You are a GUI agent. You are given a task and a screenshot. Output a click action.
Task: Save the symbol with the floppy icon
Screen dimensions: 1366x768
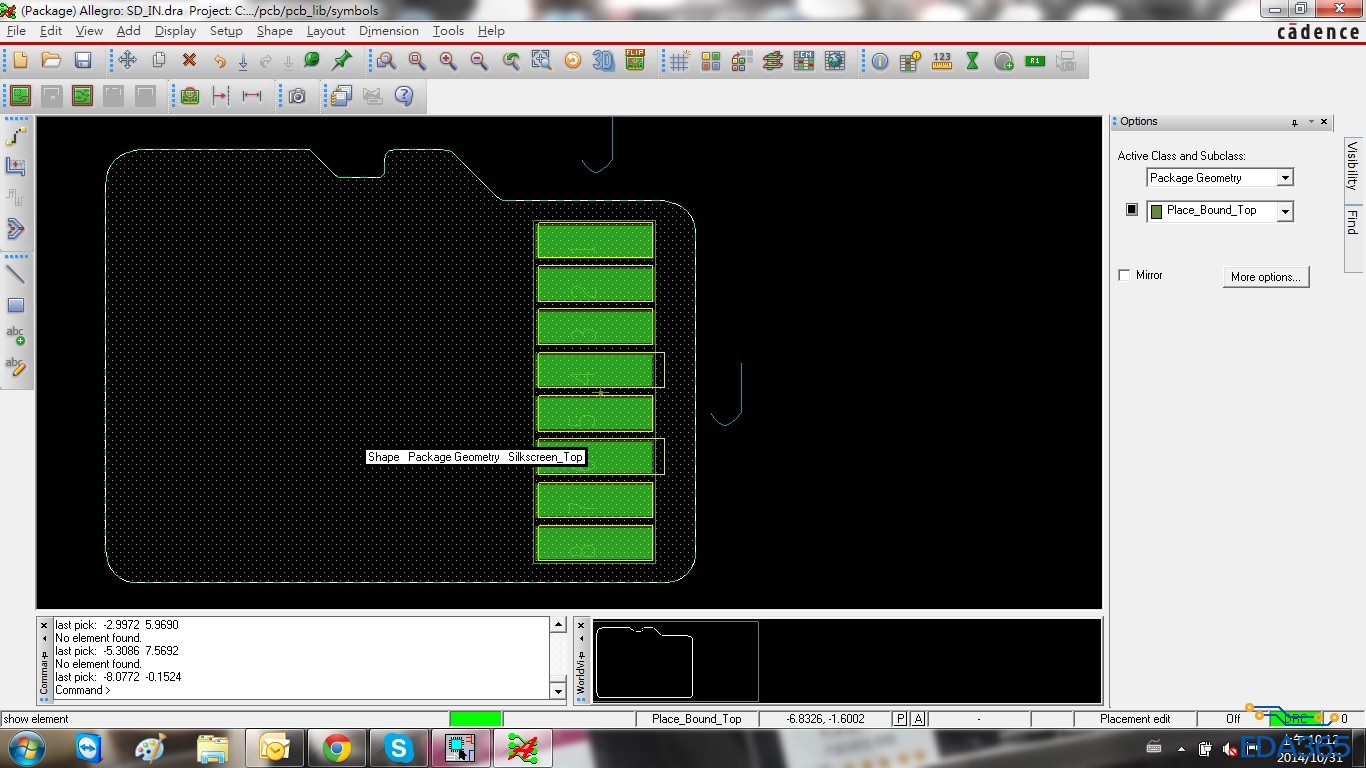(x=83, y=61)
